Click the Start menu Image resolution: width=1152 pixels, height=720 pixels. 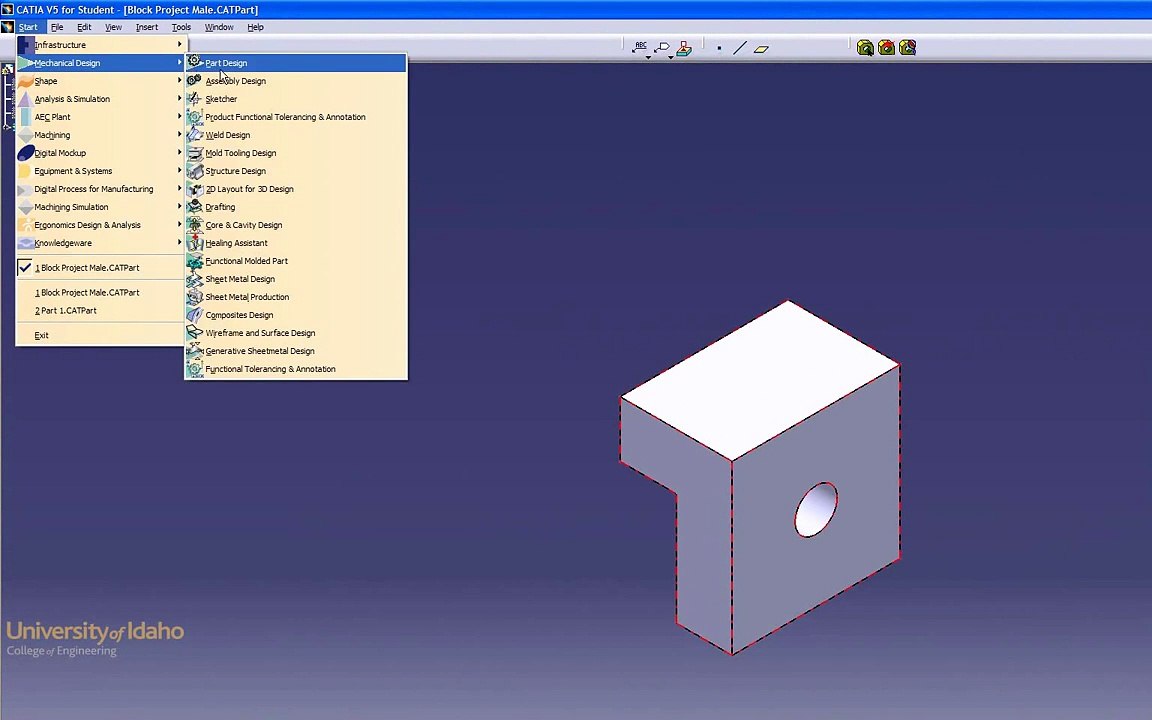(28, 27)
